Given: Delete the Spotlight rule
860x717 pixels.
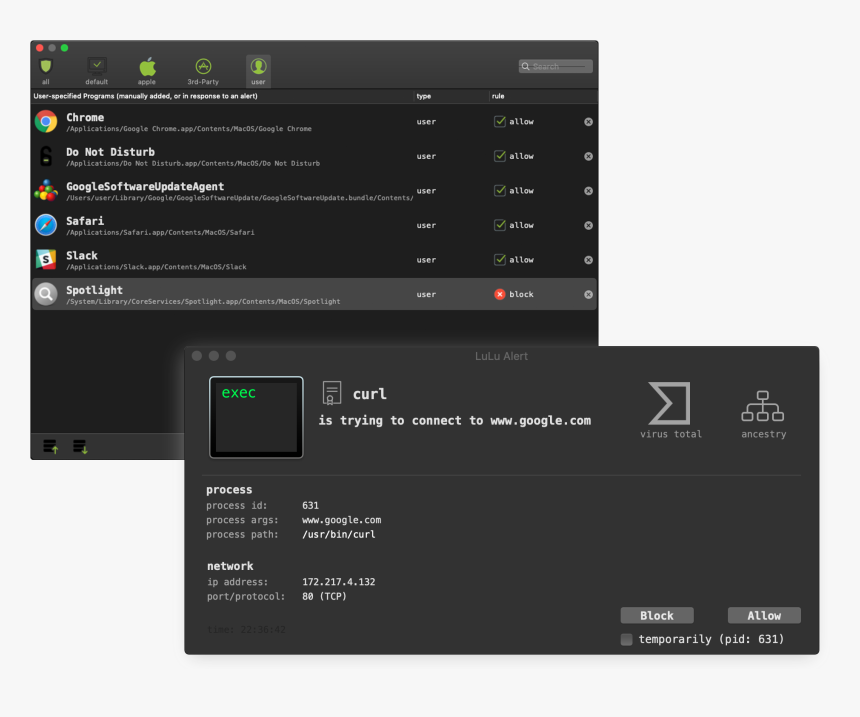Looking at the screenshot, I should tap(589, 295).
